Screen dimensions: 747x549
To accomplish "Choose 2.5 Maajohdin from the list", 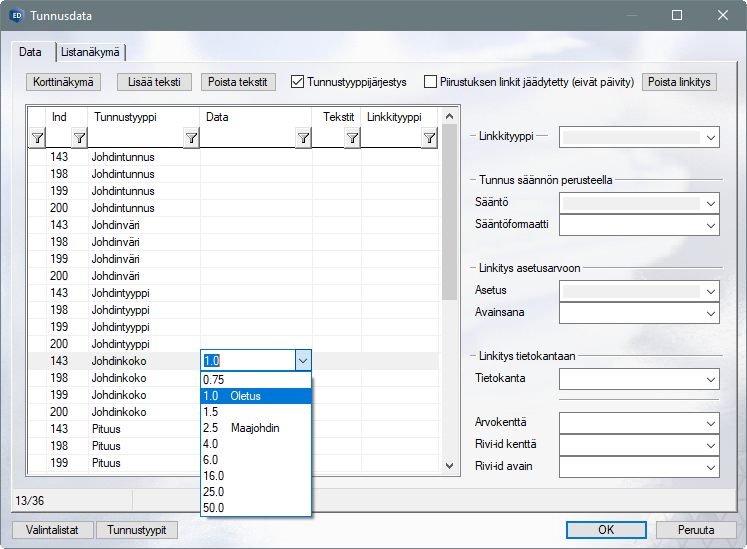I will (256, 428).
